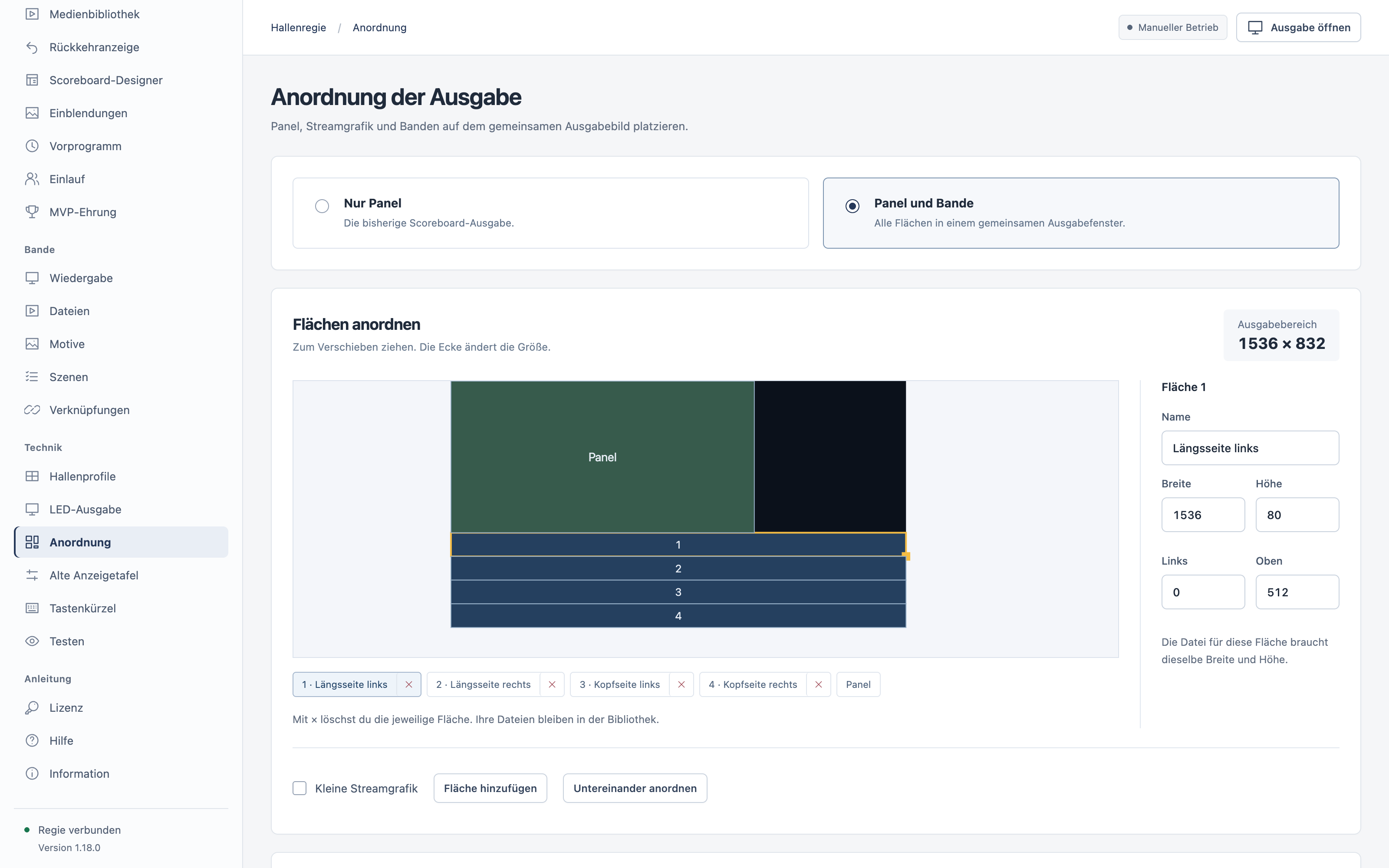Image resolution: width=1389 pixels, height=868 pixels.
Task: Select Panel und Bande radio option
Action: tap(852, 206)
